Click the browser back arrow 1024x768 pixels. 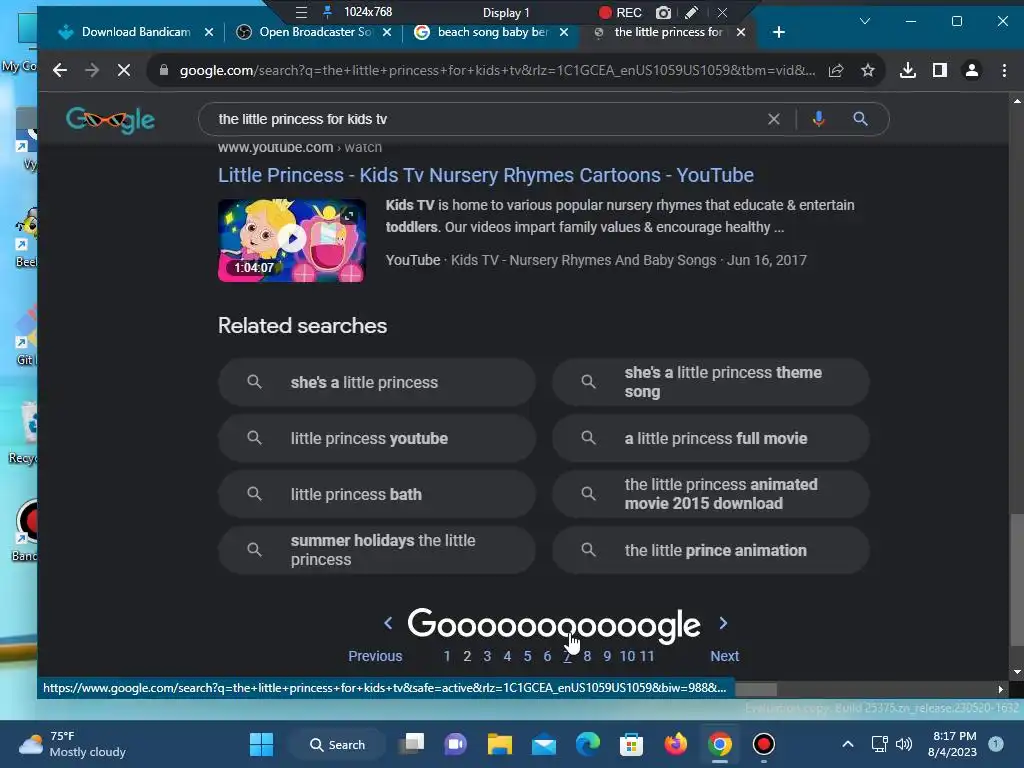click(59, 70)
